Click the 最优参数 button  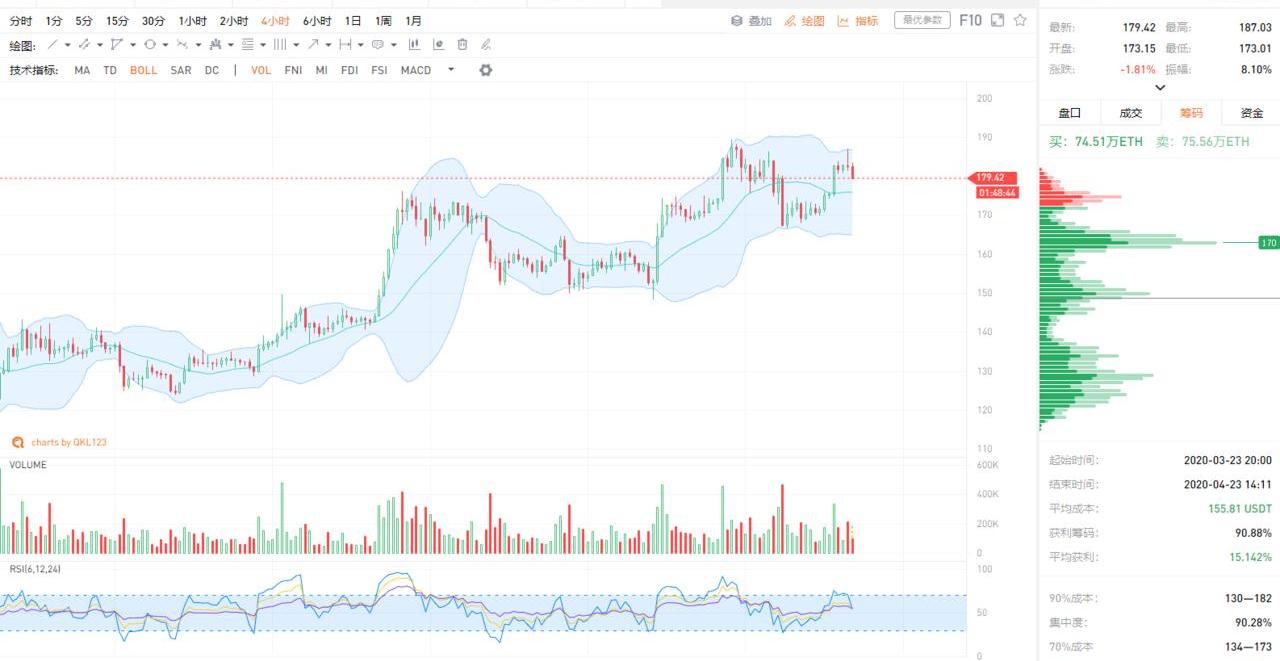point(921,20)
